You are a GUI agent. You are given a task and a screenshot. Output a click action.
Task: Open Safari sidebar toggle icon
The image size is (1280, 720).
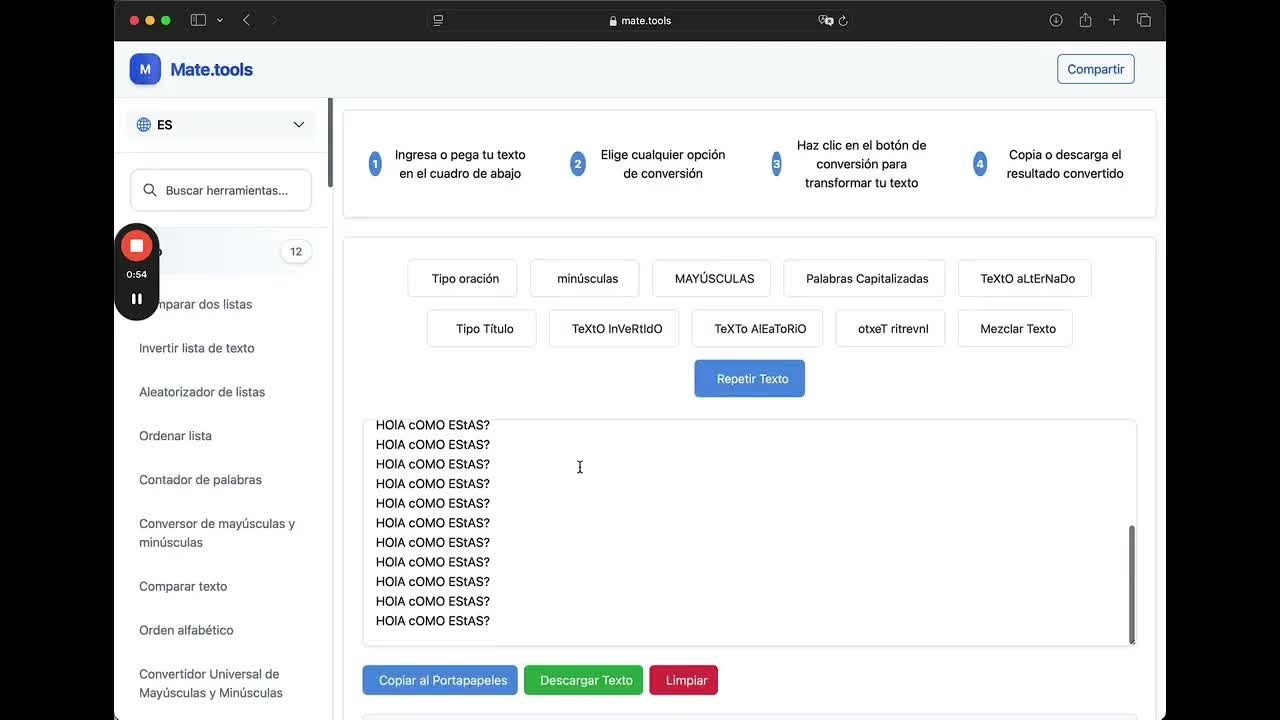(198, 20)
